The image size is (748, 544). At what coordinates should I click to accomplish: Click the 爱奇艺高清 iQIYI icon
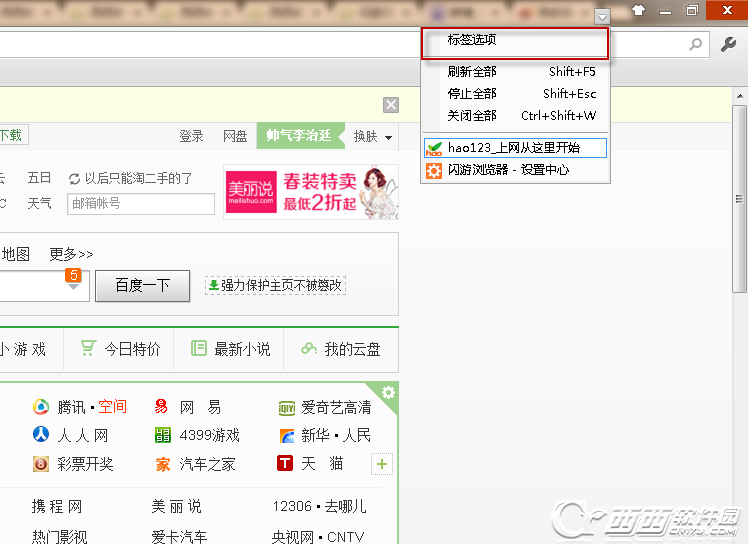pyautogui.click(x=287, y=408)
